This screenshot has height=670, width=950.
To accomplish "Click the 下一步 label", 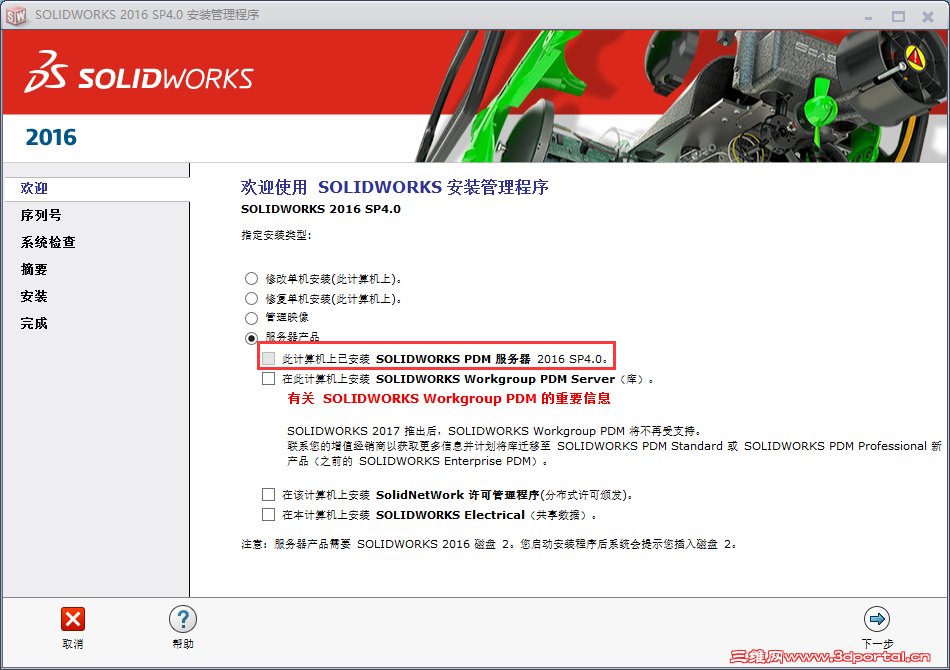I will pyautogui.click(x=877, y=644).
